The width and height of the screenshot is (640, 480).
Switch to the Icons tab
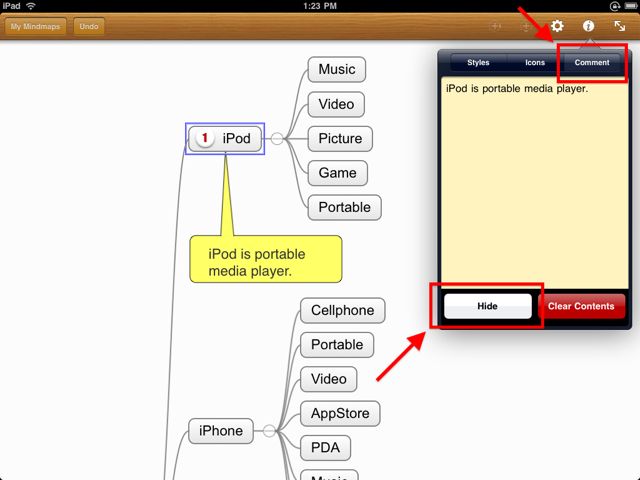tap(535, 62)
